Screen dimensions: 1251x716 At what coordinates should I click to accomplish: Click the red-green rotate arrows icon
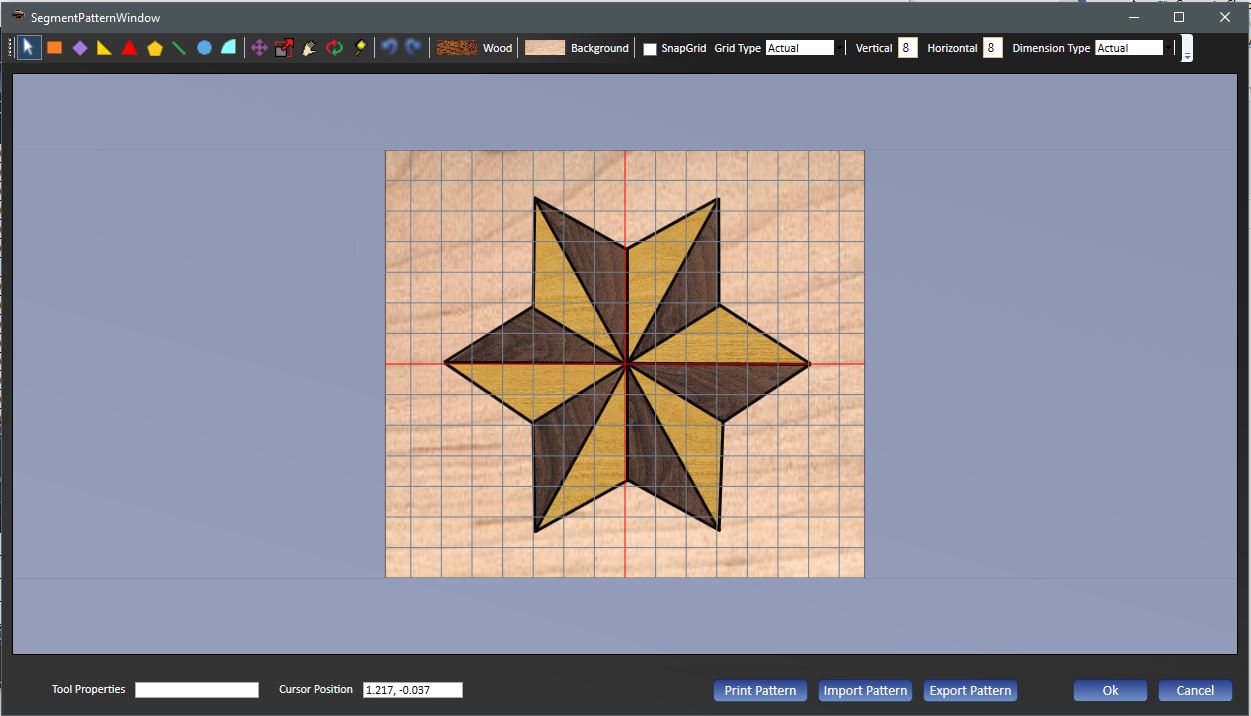(x=335, y=48)
